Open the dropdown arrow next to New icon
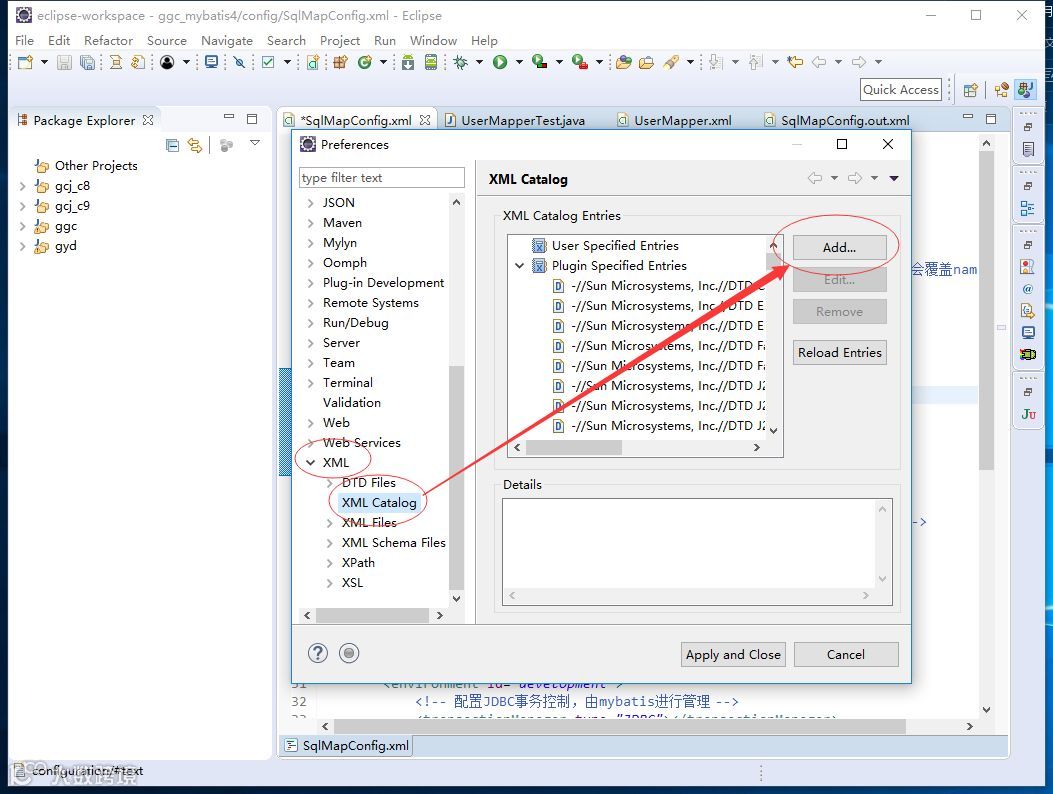Image resolution: width=1053 pixels, height=794 pixels. [44, 62]
